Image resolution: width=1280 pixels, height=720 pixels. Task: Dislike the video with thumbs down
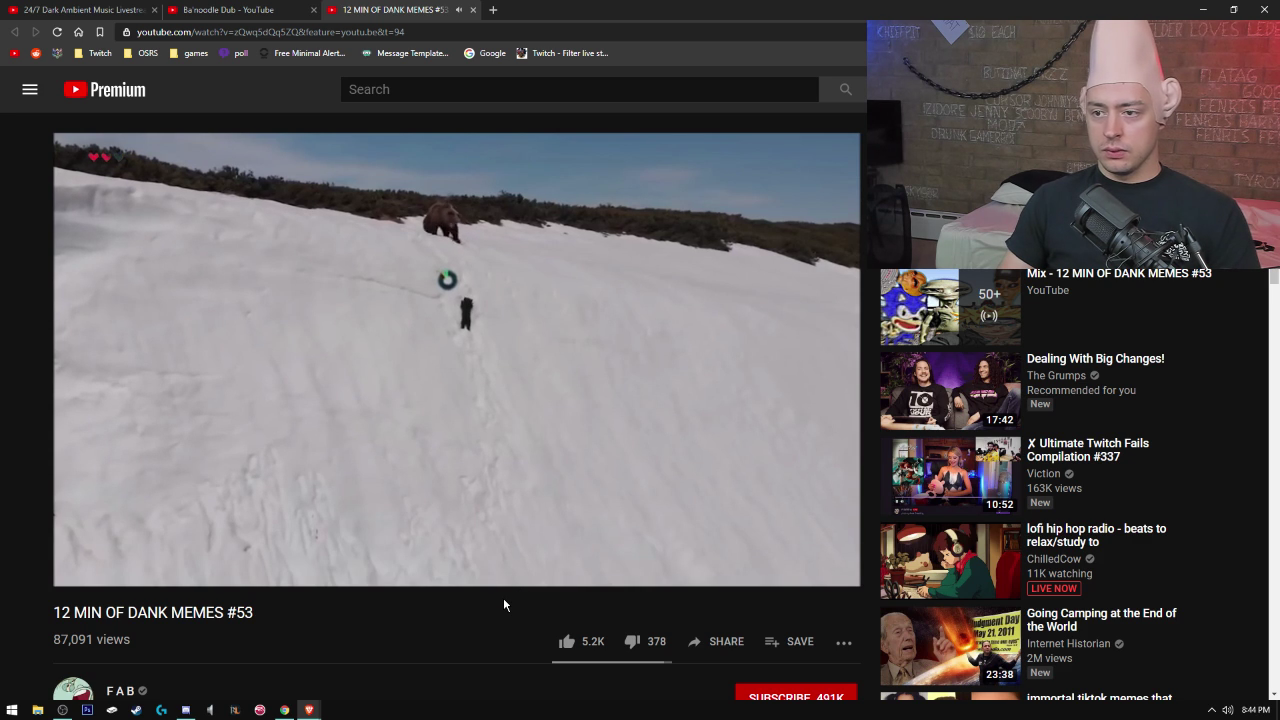[x=632, y=642]
